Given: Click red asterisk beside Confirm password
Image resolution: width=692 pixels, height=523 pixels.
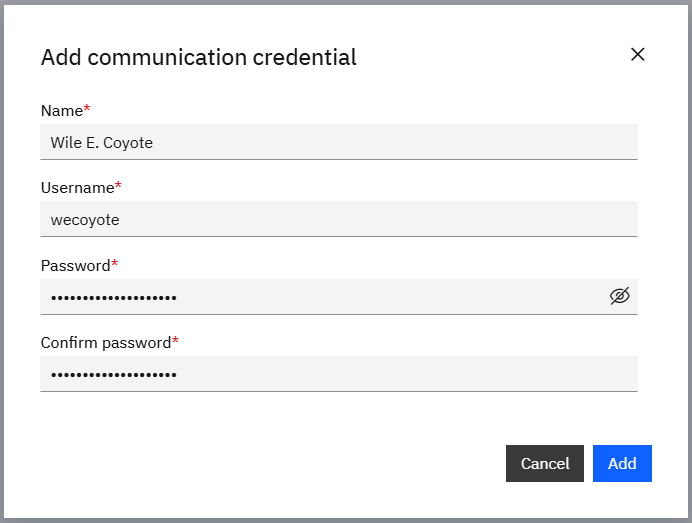Looking at the screenshot, I should pos(176,340).
